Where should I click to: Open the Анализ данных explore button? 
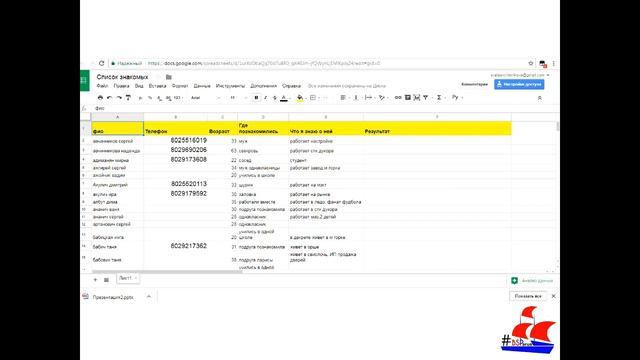[x=532, y=280]
